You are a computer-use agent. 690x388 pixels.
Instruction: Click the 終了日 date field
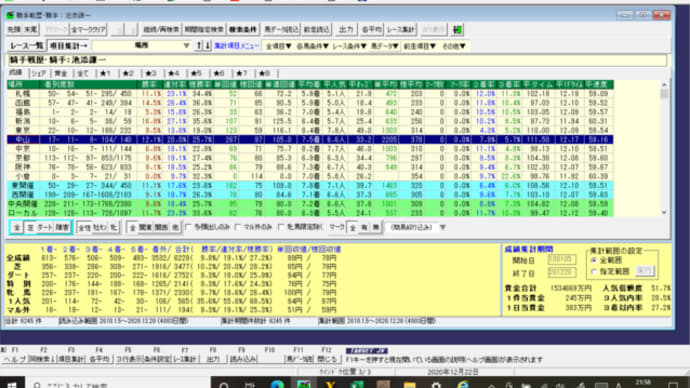click(x=562, y=273)
